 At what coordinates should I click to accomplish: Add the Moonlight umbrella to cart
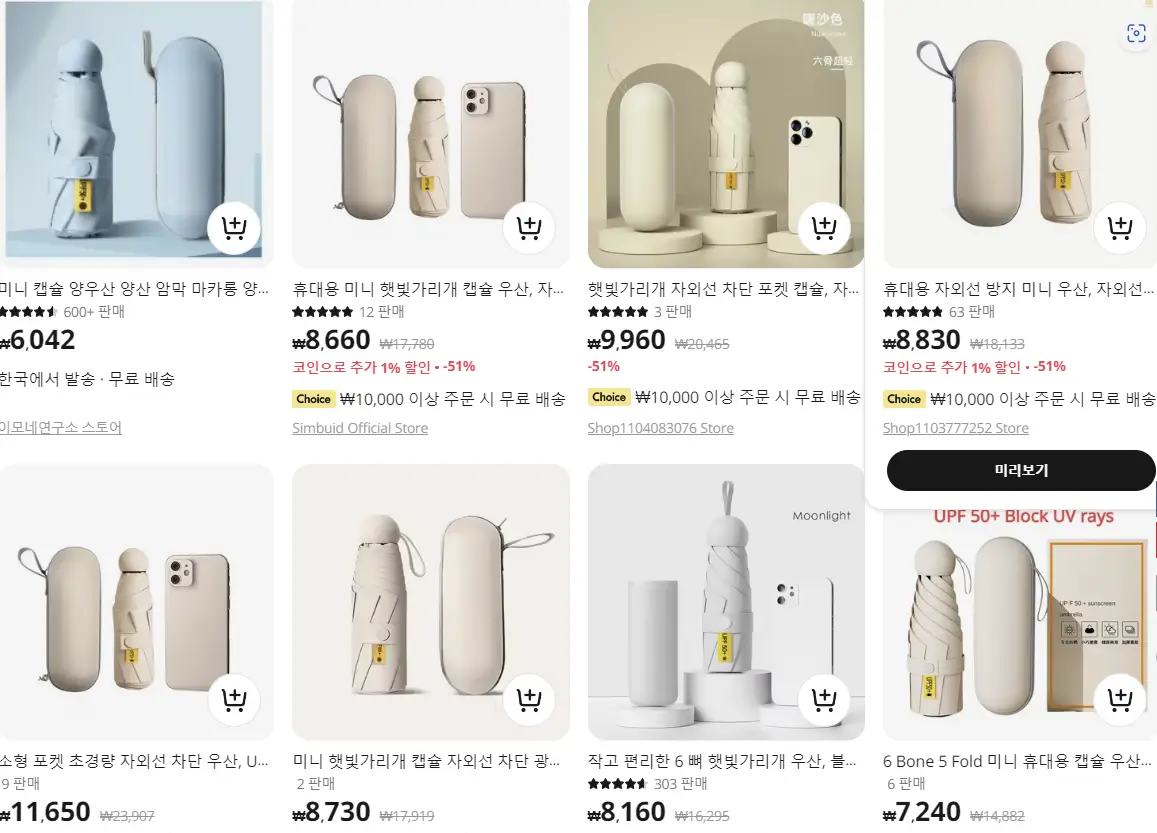click(824, 700)
